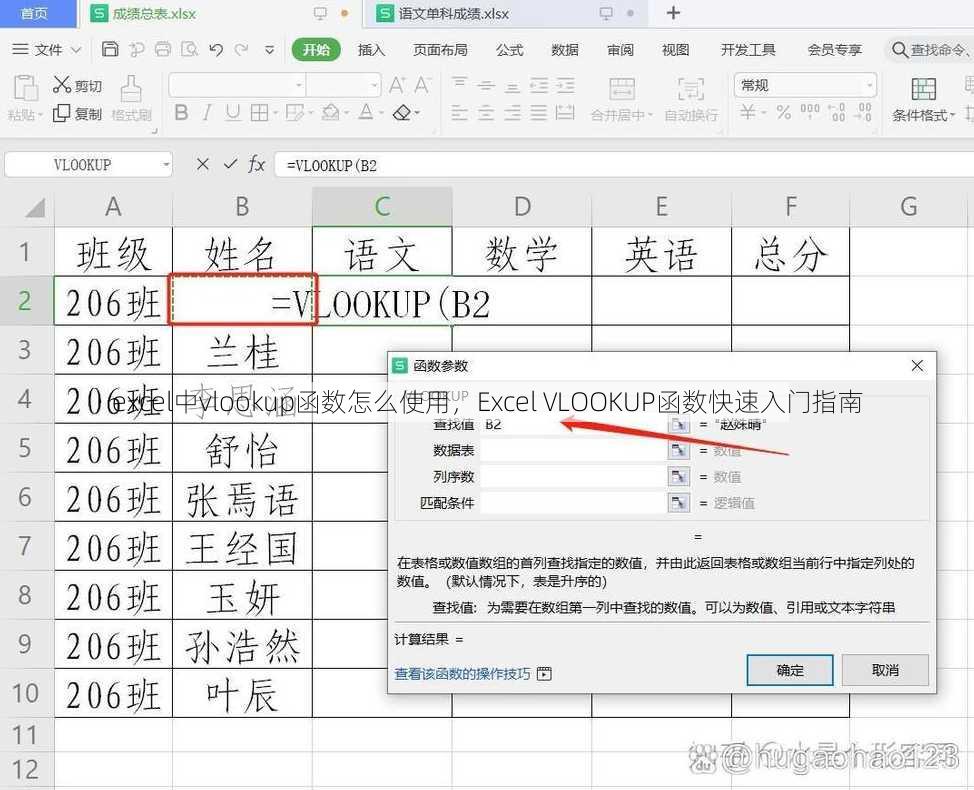Click 确定 in the function arguments dialog
Image resolution: width=974 pixels, height=790 pixels.
(790, 670)
